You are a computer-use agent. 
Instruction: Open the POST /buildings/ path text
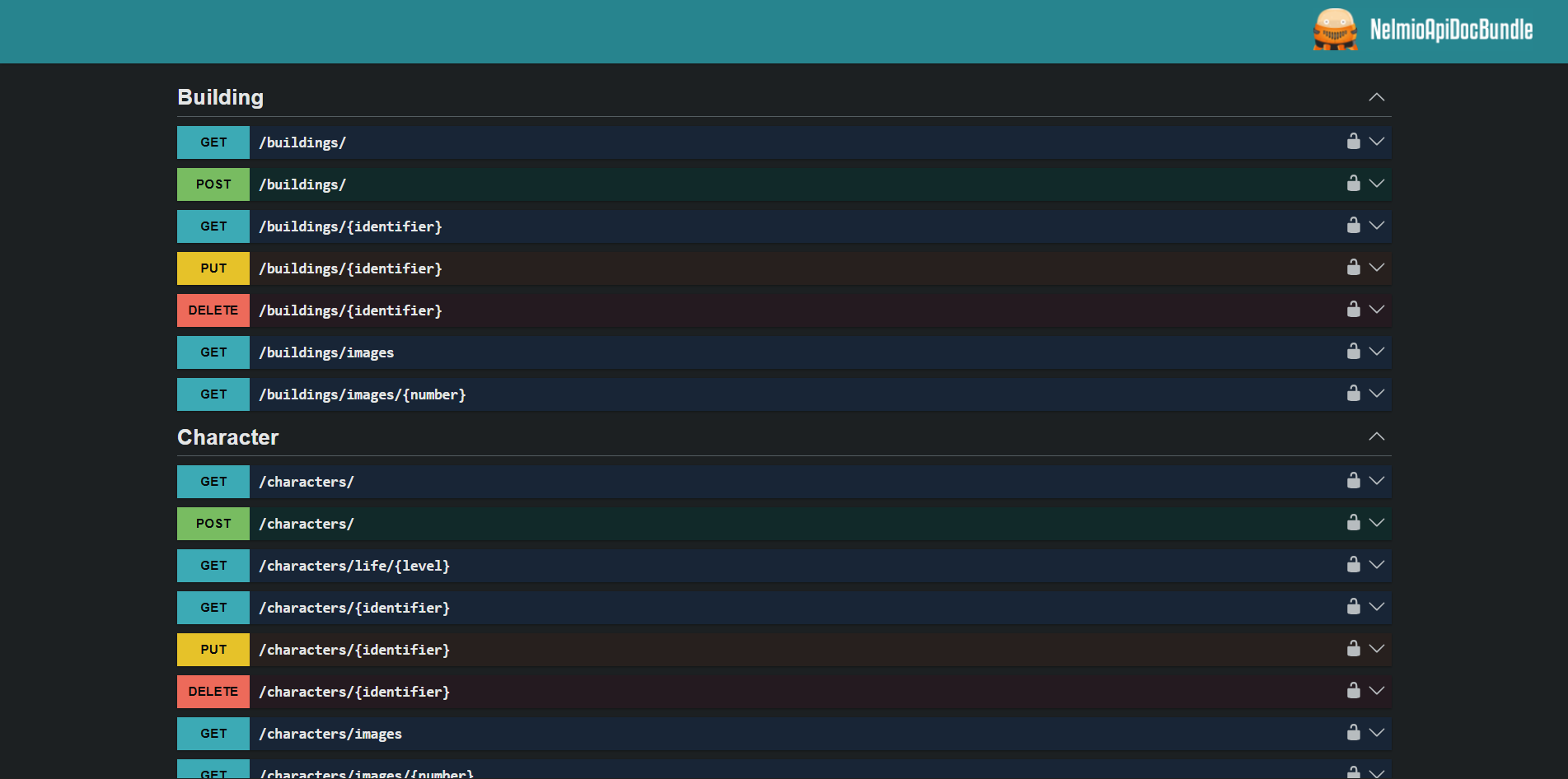302,184
